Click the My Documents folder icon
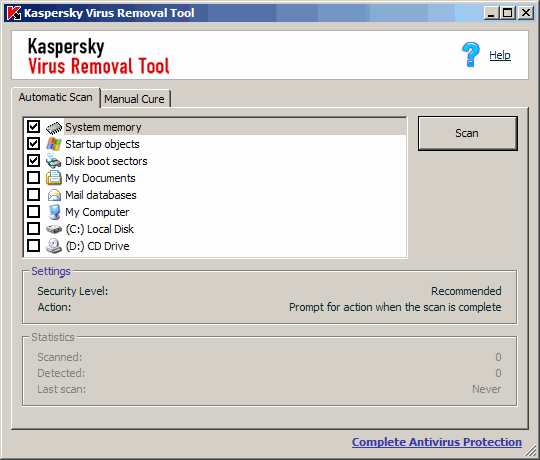This screenshot has width=540, height=460. pos(54,178)
